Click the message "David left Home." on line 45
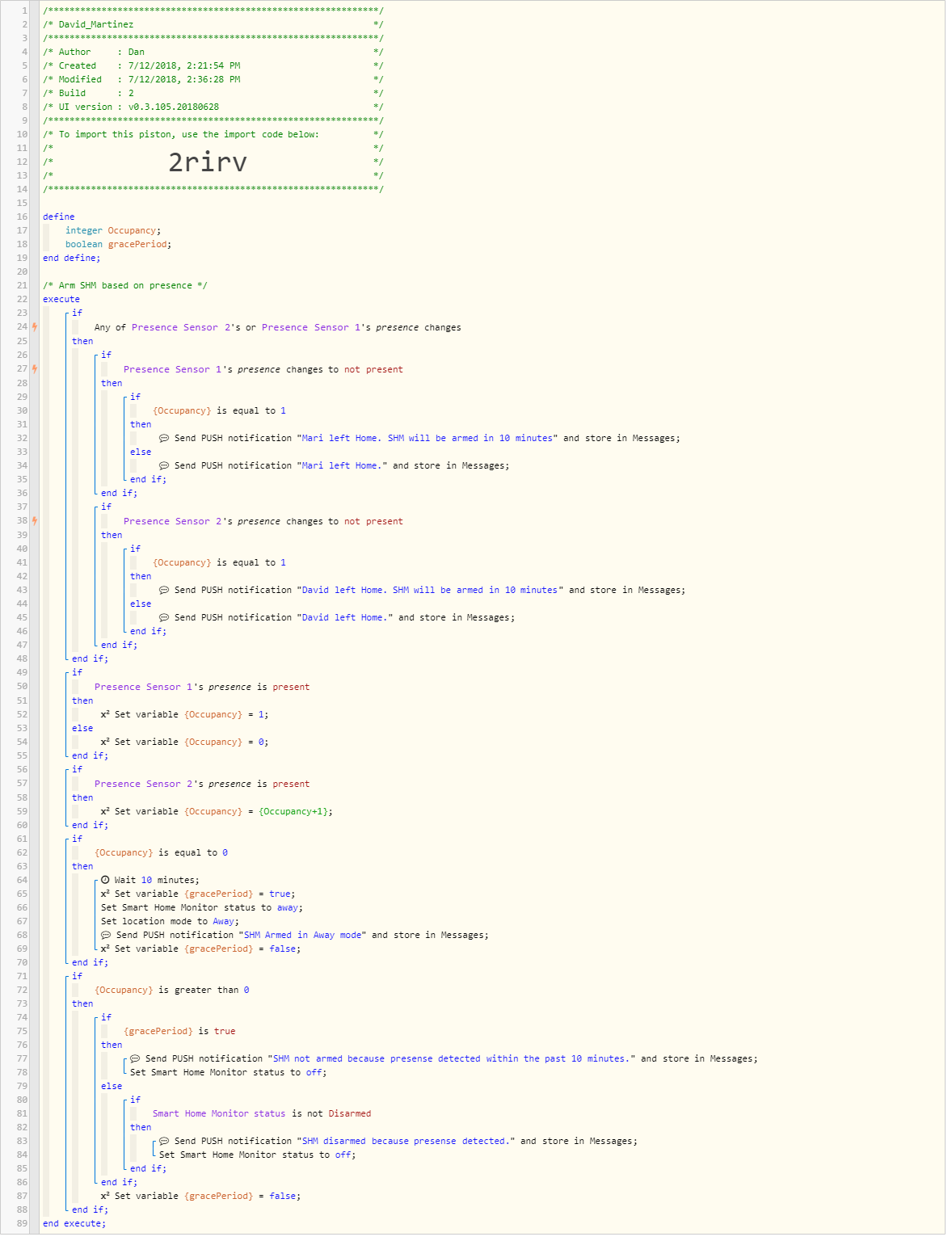 (x=345, y=617)
